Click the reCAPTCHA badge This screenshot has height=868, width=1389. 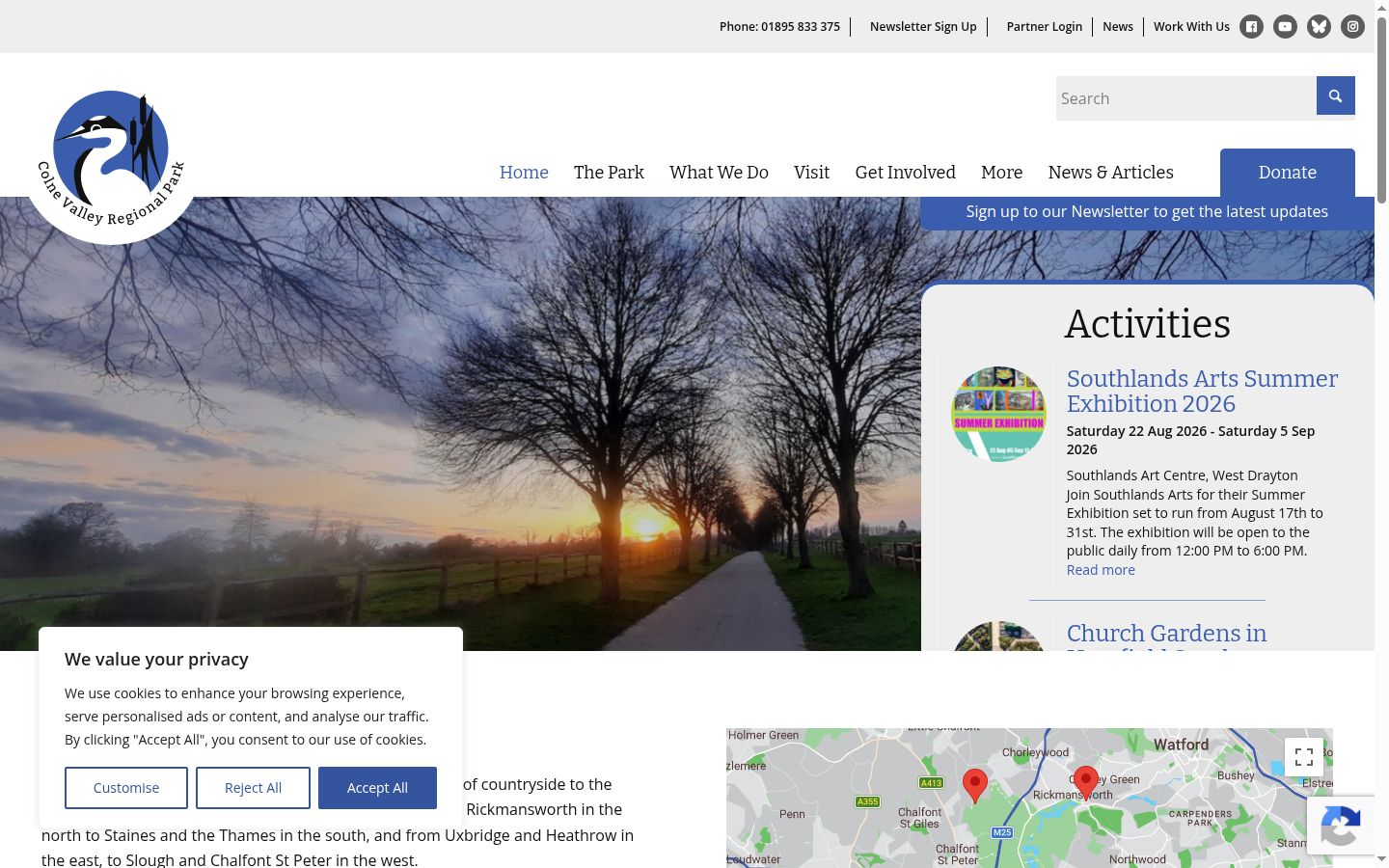[1341, 826]
